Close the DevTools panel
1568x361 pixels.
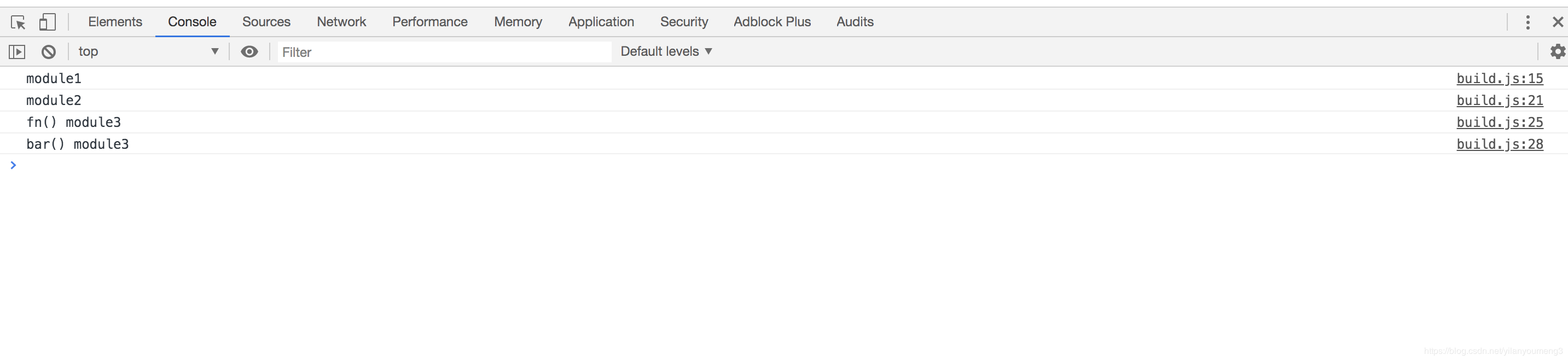(x=1558, y=22)
